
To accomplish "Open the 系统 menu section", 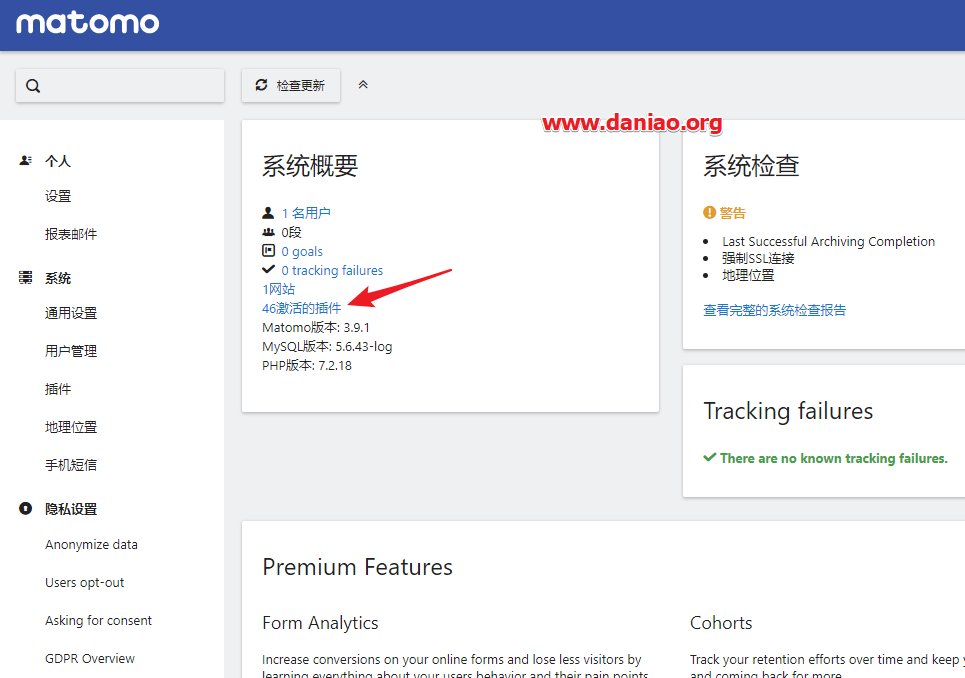I will pyautogui.click(x=58, y=278).
